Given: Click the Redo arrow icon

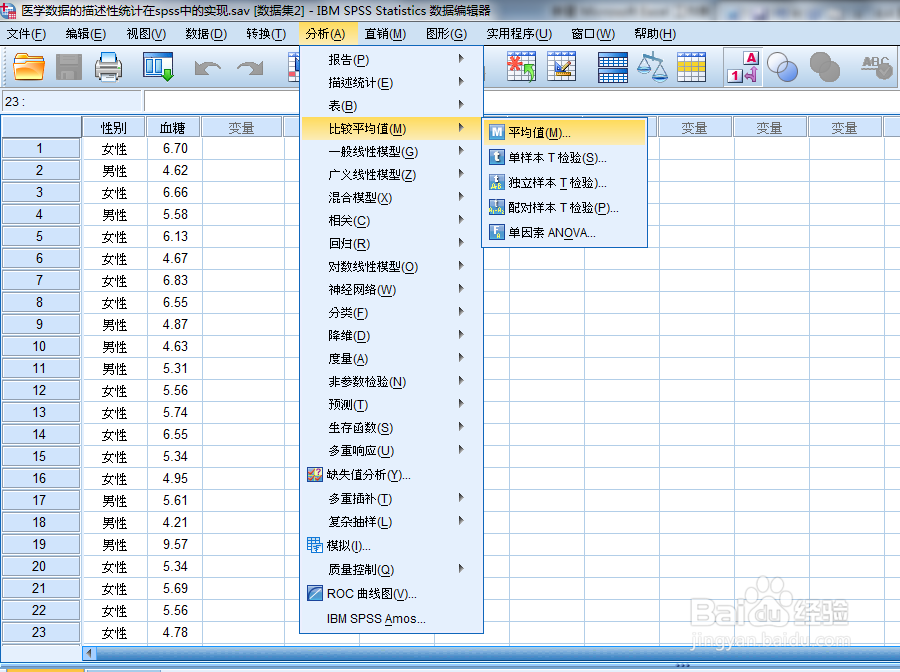Looking at the screenshot, I should click(x=250, y=68).
